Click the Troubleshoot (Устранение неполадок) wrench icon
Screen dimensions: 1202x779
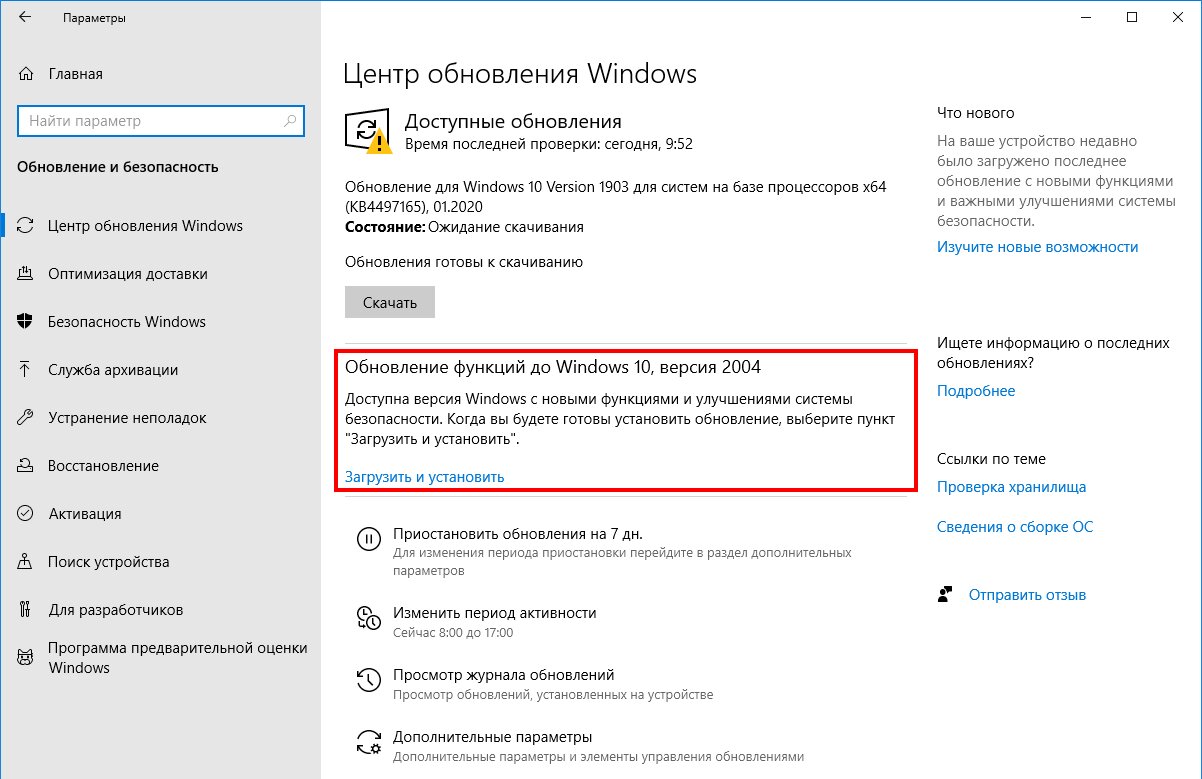(27, 418)
